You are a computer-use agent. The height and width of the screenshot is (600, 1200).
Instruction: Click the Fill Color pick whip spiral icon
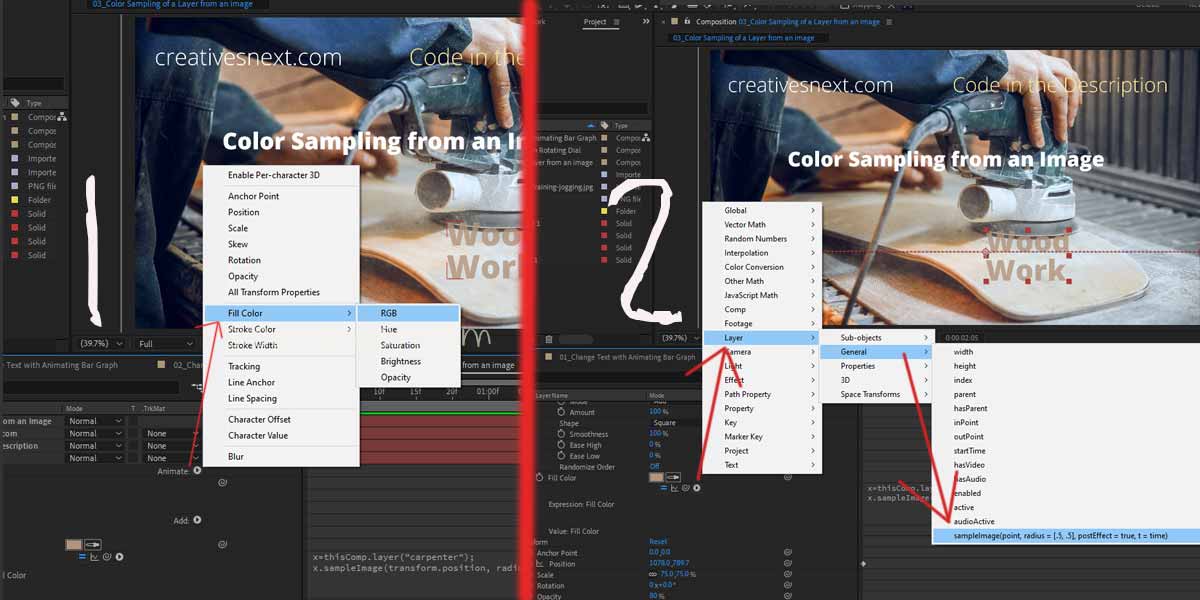(x=686, y=488)
